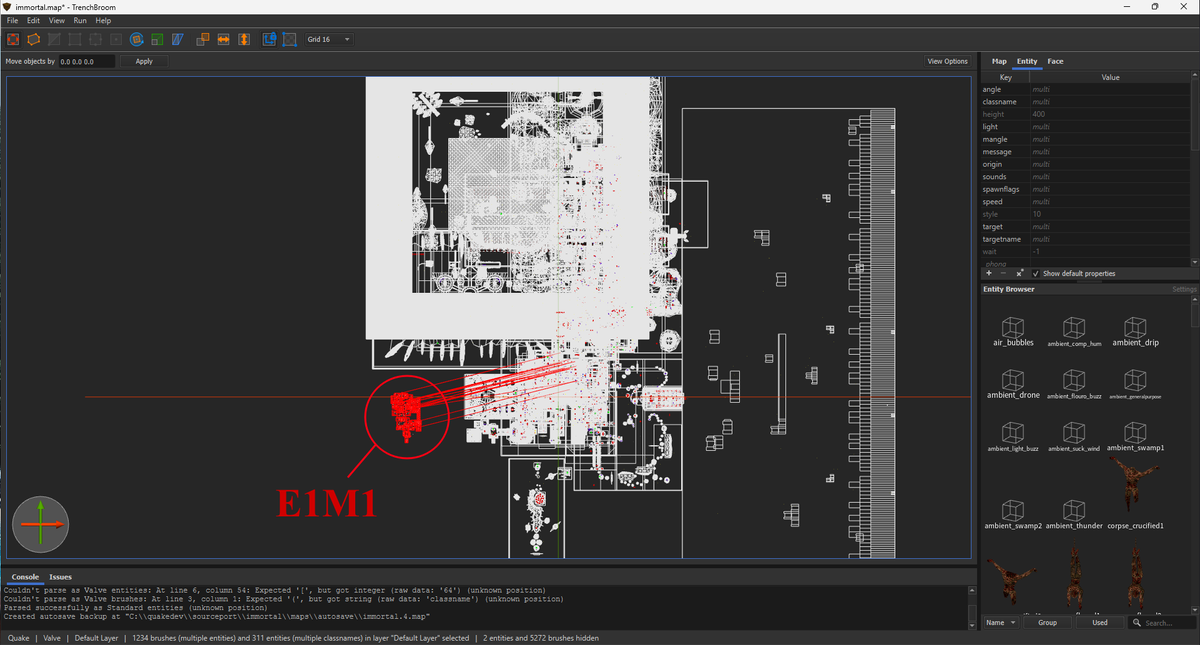This screenshot has width=1200, height=645.
Task: Remove the selected entity property
Action: pos(1004,273)
